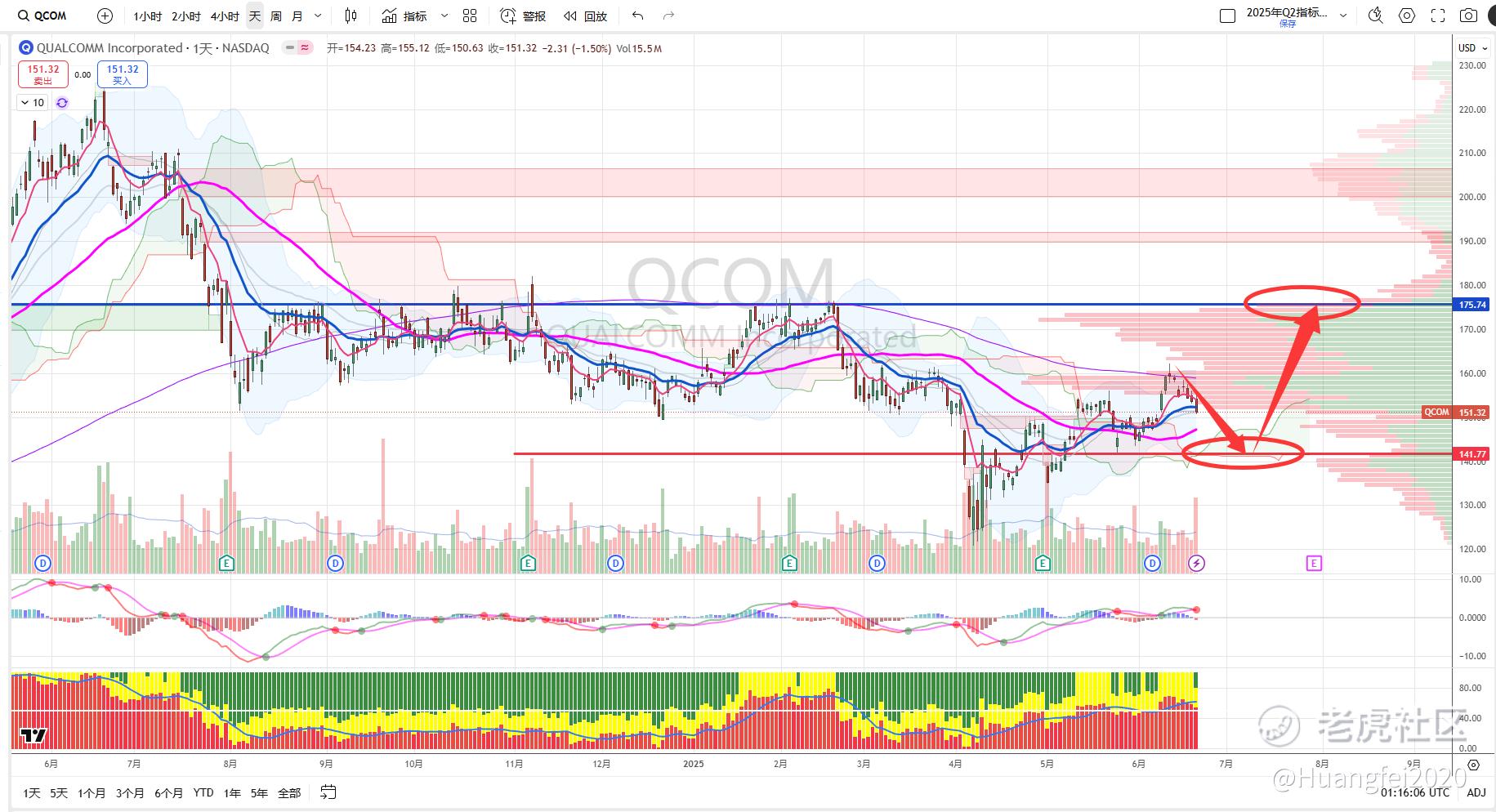Screen dimensions: 1496x812
Task: Open candlestick chart type selector
Action: click(x=351, y=16)
